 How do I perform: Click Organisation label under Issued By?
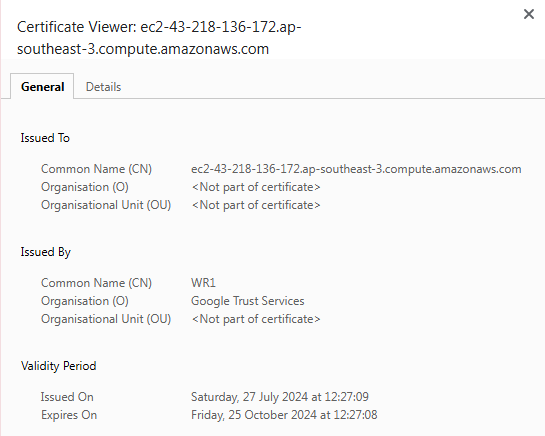click(85, 301)
